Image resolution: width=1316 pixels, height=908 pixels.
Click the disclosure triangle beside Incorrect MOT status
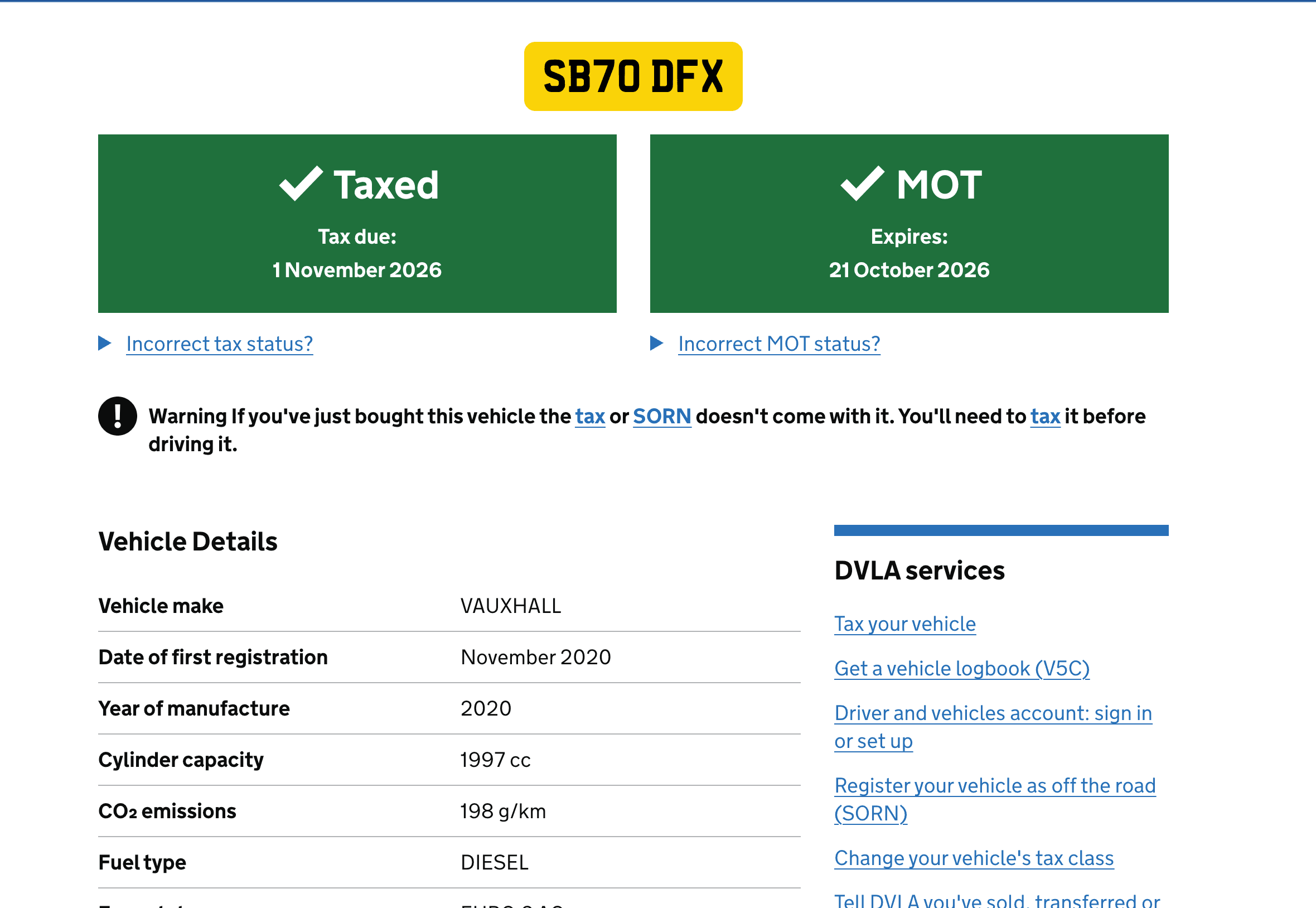coord(657,343)
